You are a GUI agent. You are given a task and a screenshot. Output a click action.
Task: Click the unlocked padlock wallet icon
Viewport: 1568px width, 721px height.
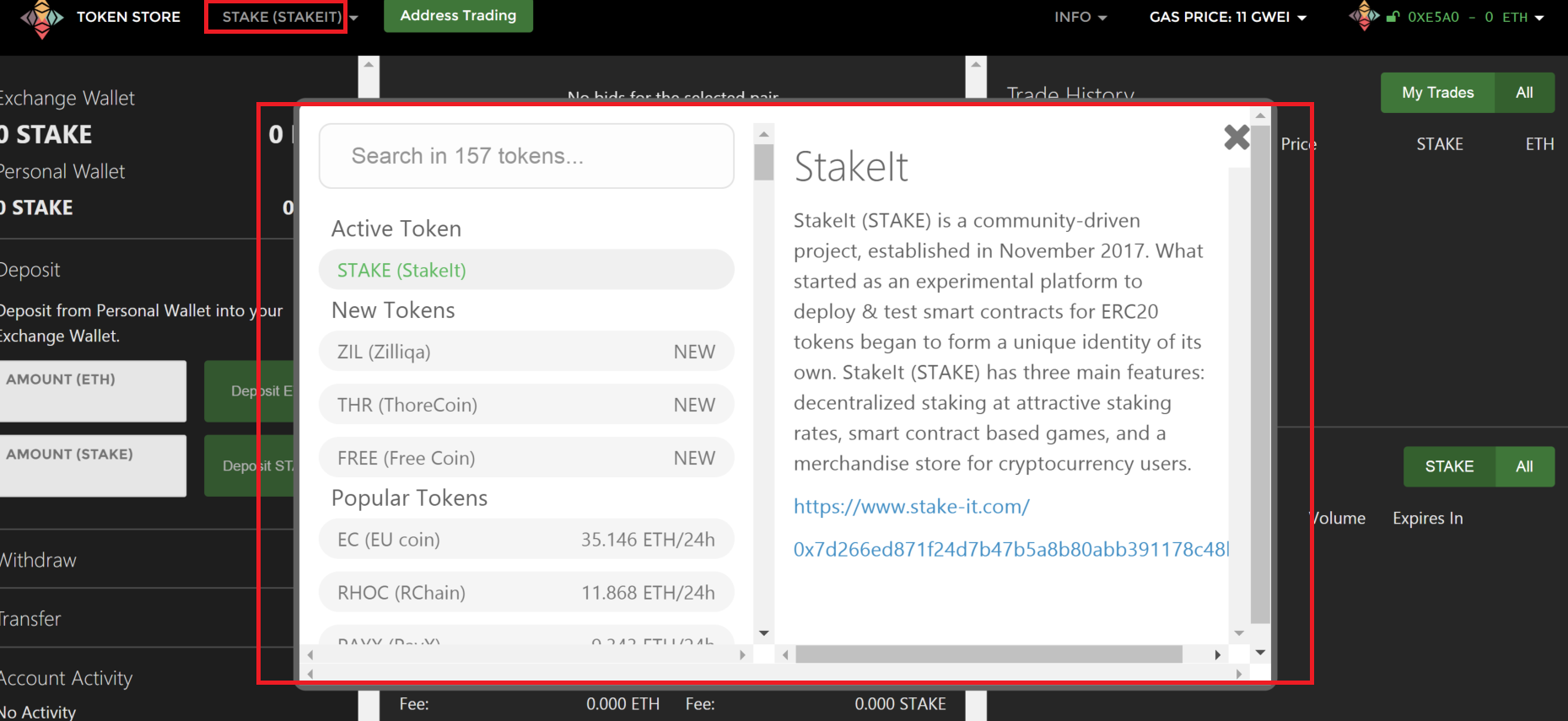pos(1393,17)
